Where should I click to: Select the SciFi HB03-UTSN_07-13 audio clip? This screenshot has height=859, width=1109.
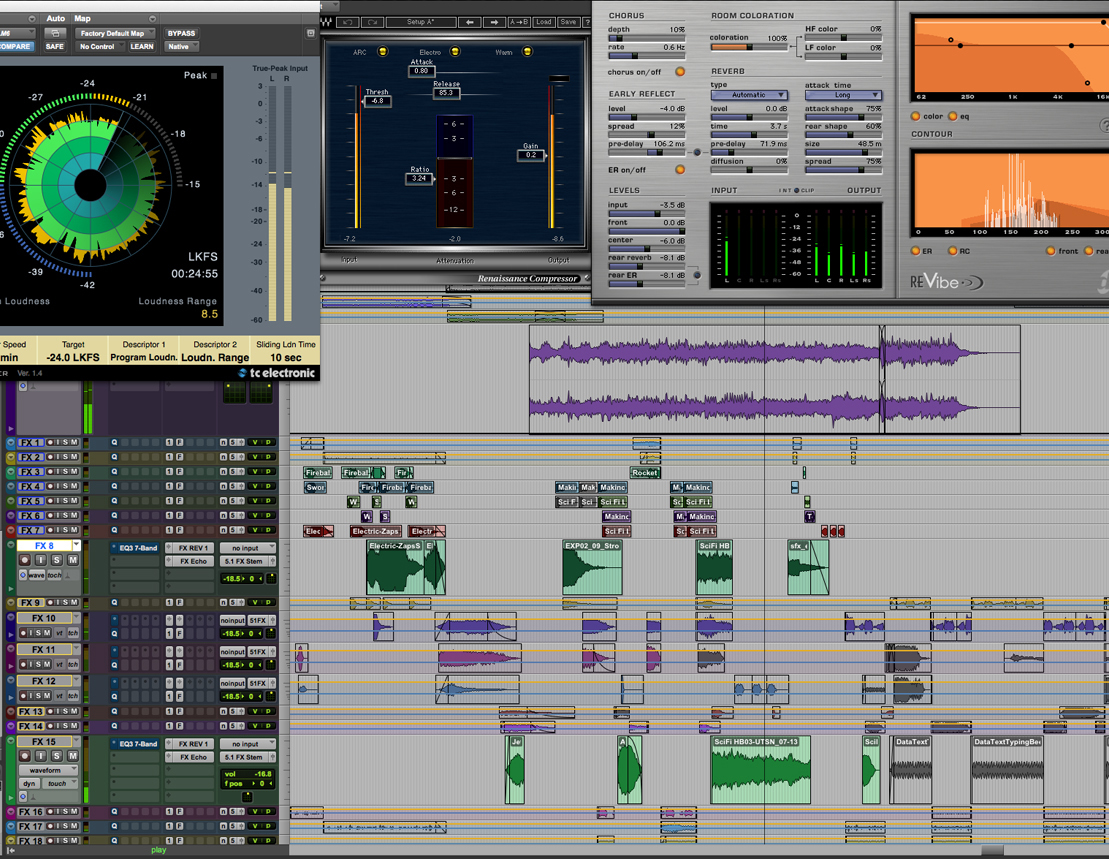pyautogui.click(x=760, y=770)
